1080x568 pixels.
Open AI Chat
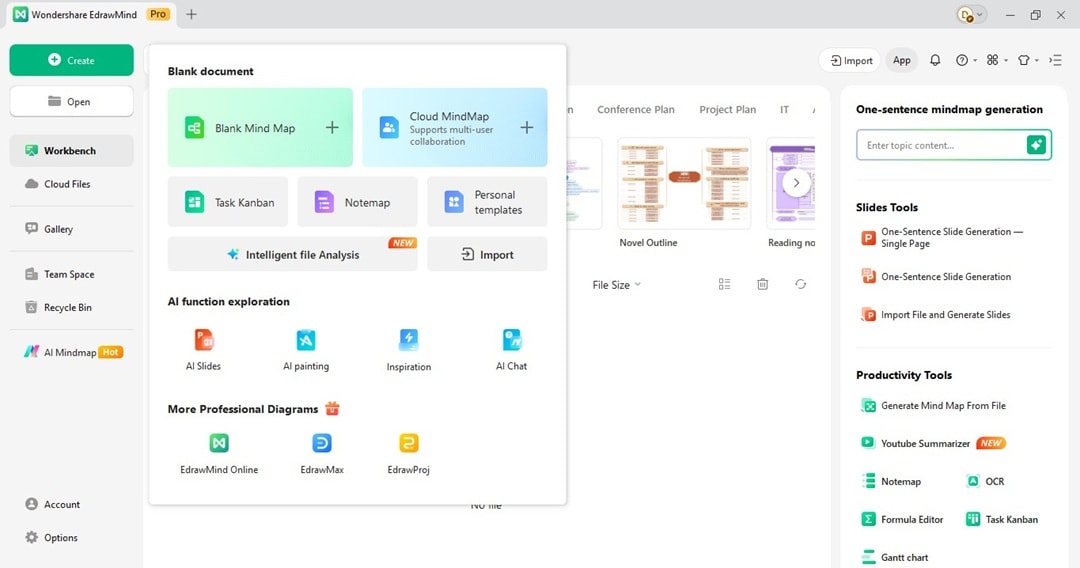[512, 350]
